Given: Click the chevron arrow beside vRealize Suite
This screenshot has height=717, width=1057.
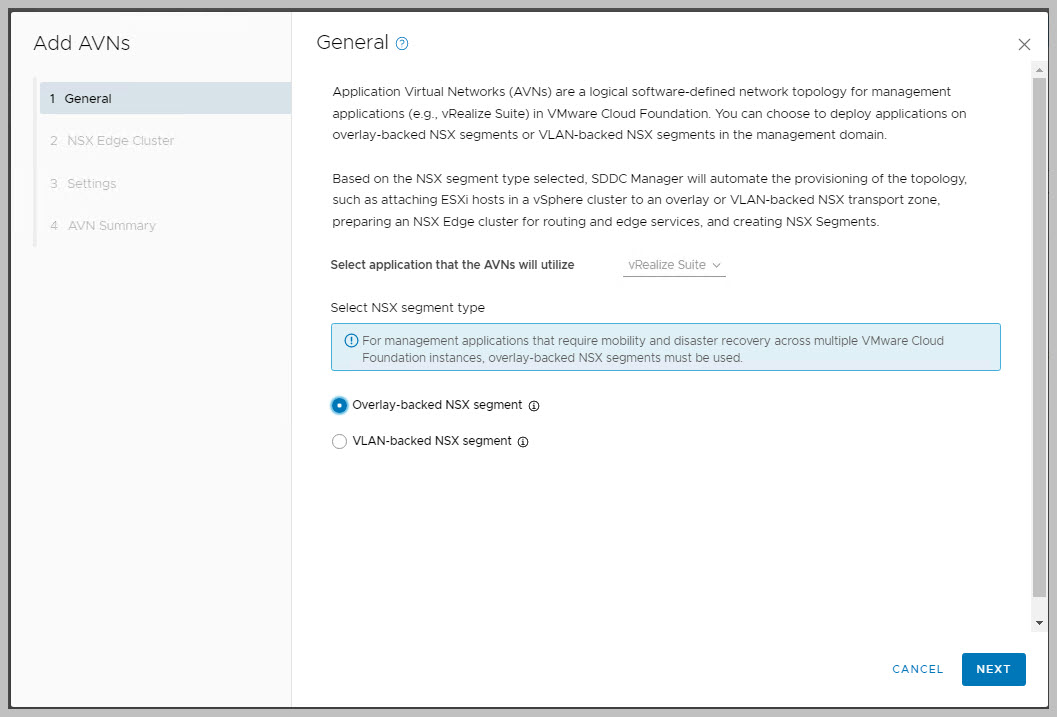Looking at the screenshot, I should coord(717,266).
